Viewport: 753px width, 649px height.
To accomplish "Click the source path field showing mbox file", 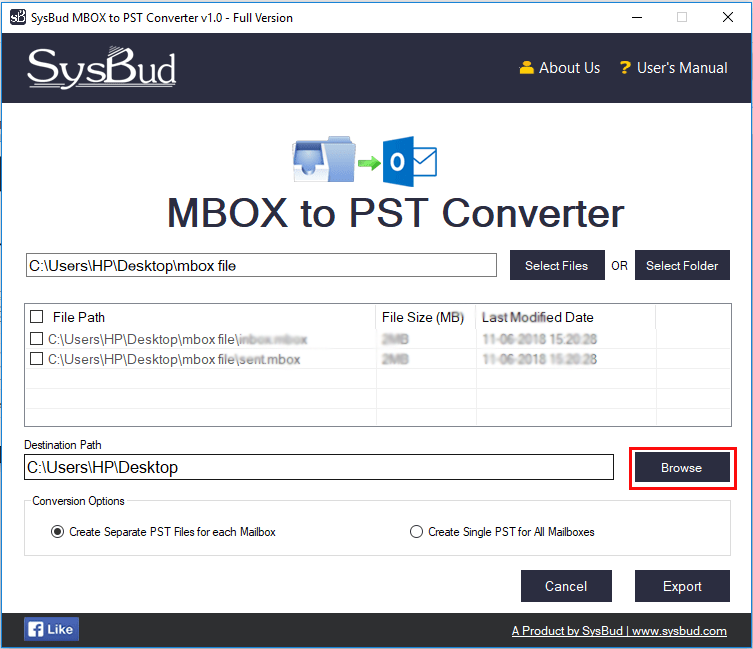I will [261, 265].
